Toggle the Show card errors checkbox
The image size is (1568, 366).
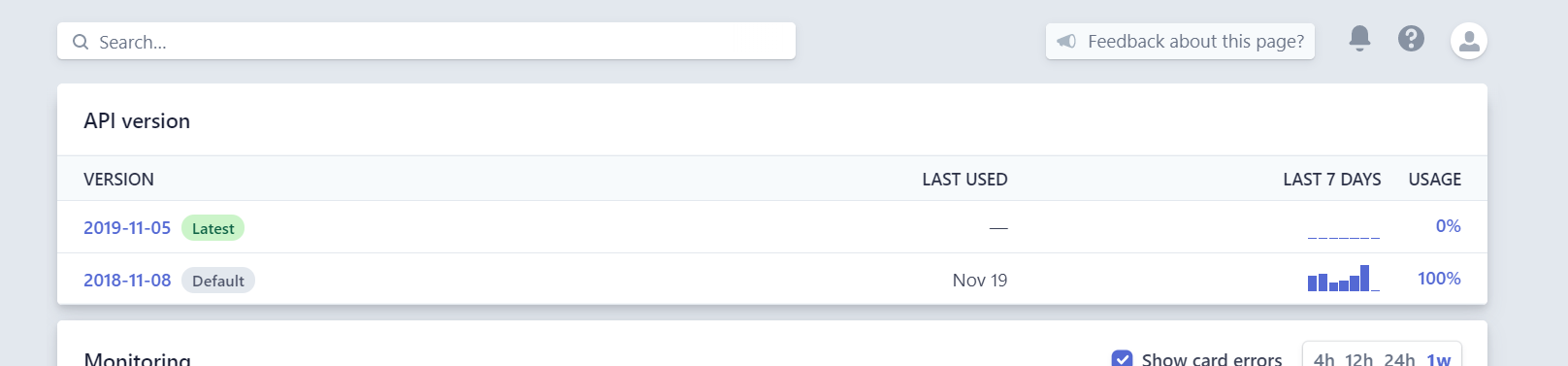click(x=1122, y=358)
